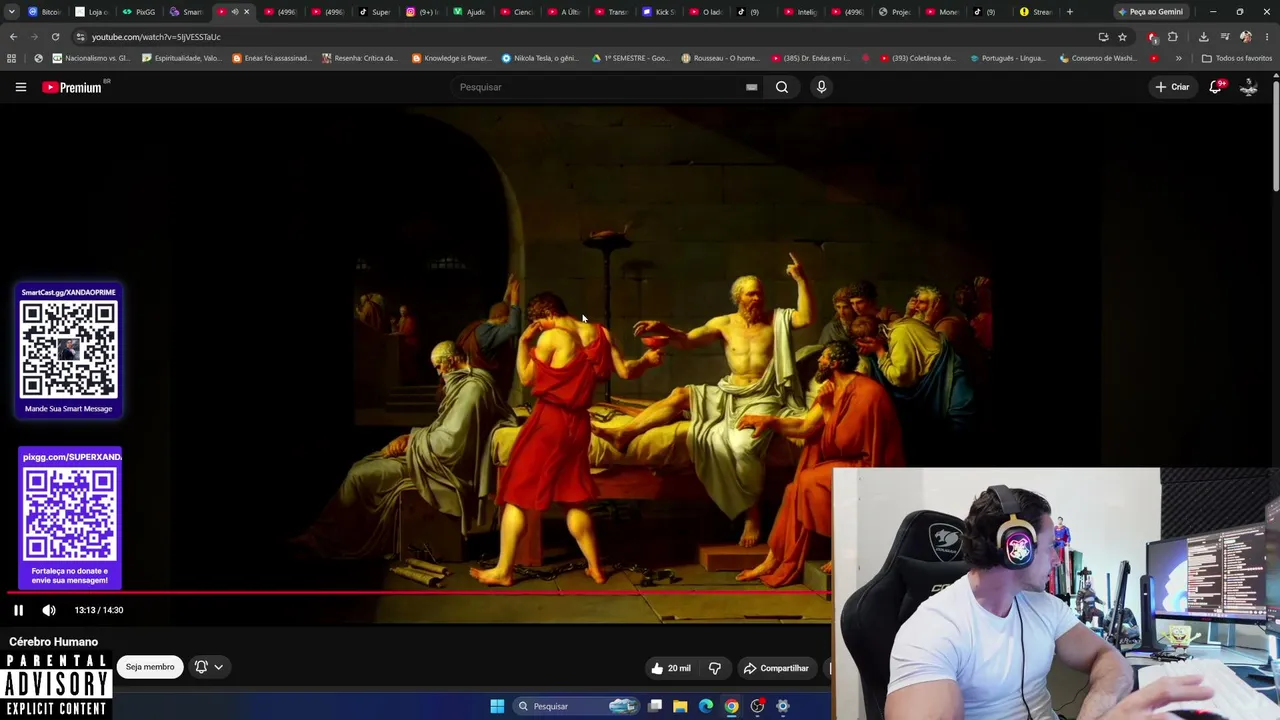Image resolution: width=1280 pixels, height=720 pixels.
Task: Click the Peça ao Gemini button
Action: click(1150, 12)
